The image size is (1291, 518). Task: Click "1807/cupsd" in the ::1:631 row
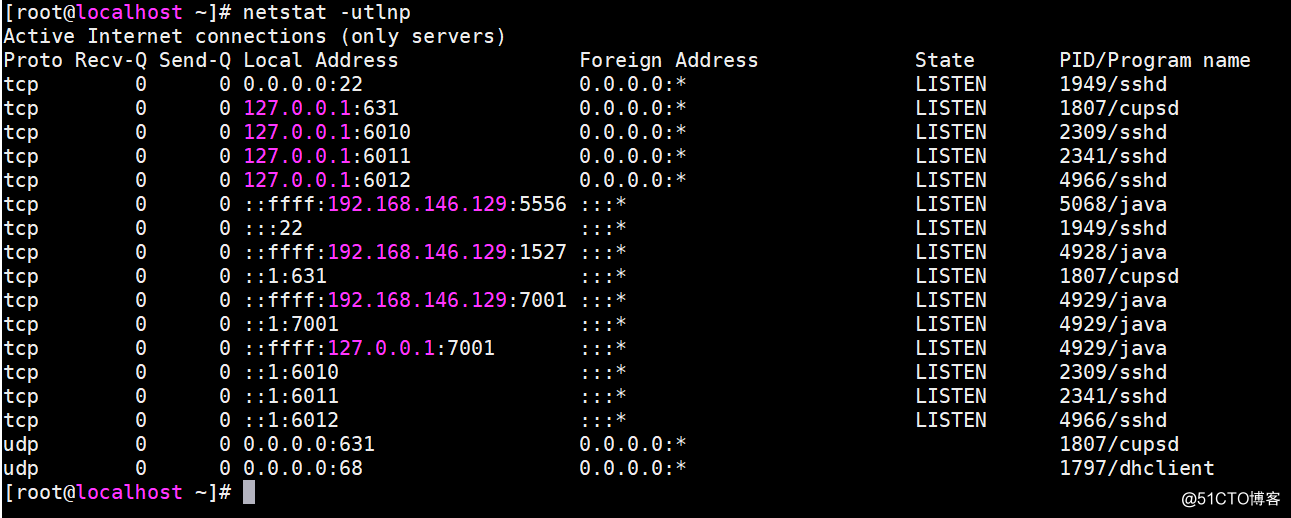click(x=1119, y=277)
